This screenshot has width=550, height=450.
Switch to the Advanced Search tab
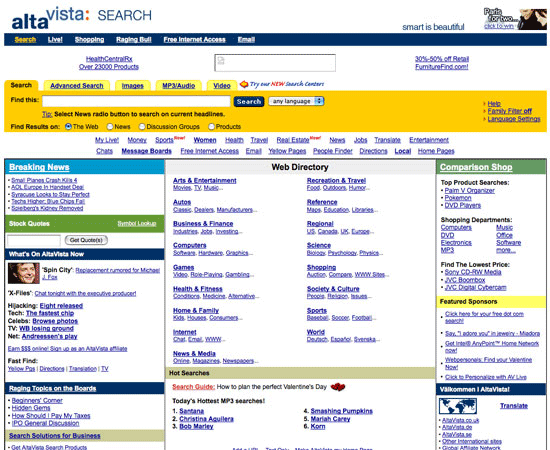coord(77,86)
